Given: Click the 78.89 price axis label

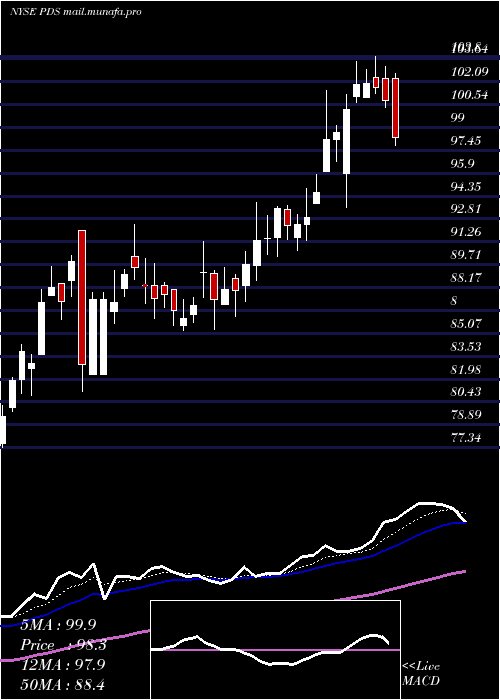Looking at the screenshot, I should [x=466, y=415].
